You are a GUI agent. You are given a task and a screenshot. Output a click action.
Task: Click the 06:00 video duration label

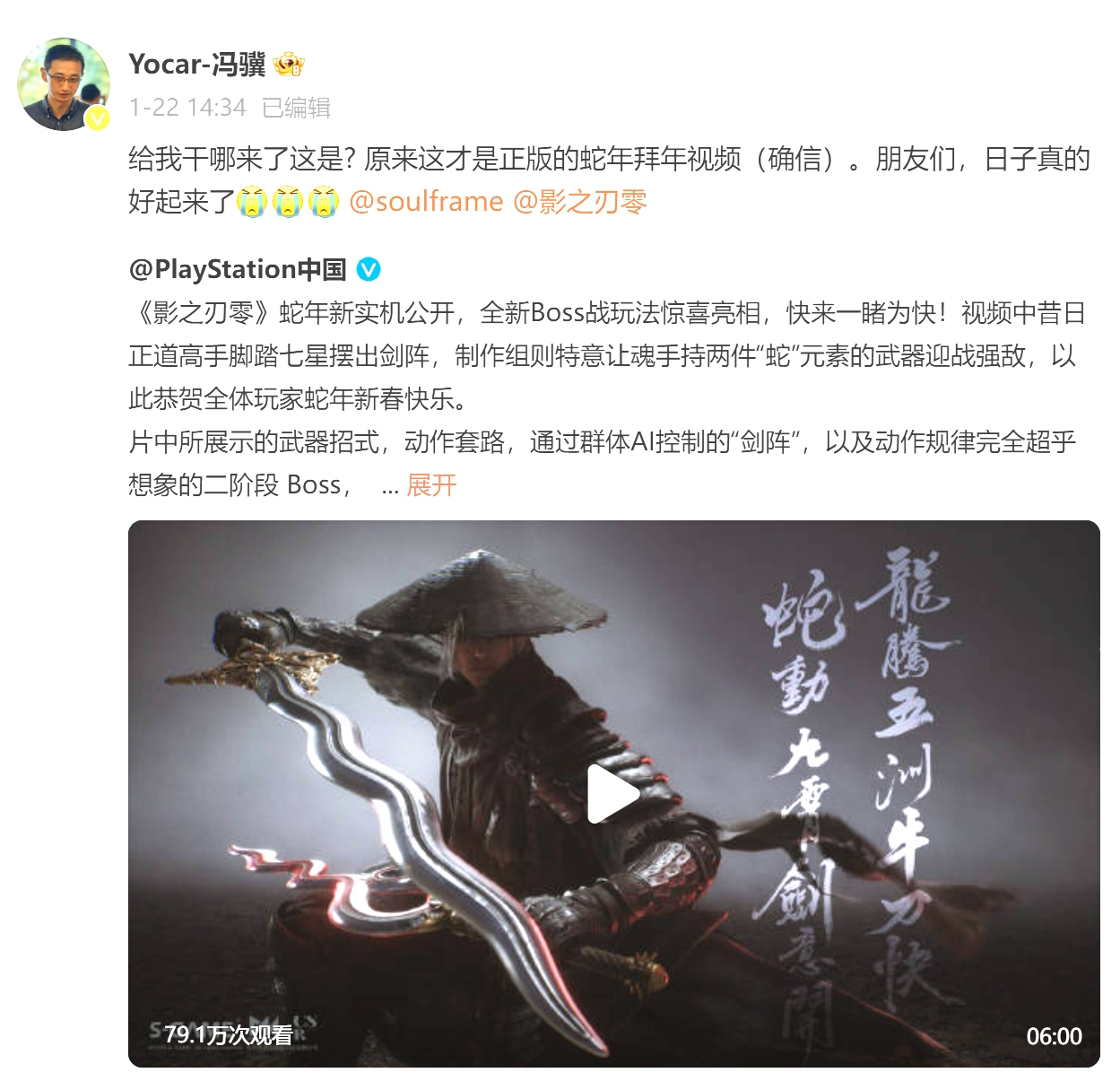tap(1054, 1036)
